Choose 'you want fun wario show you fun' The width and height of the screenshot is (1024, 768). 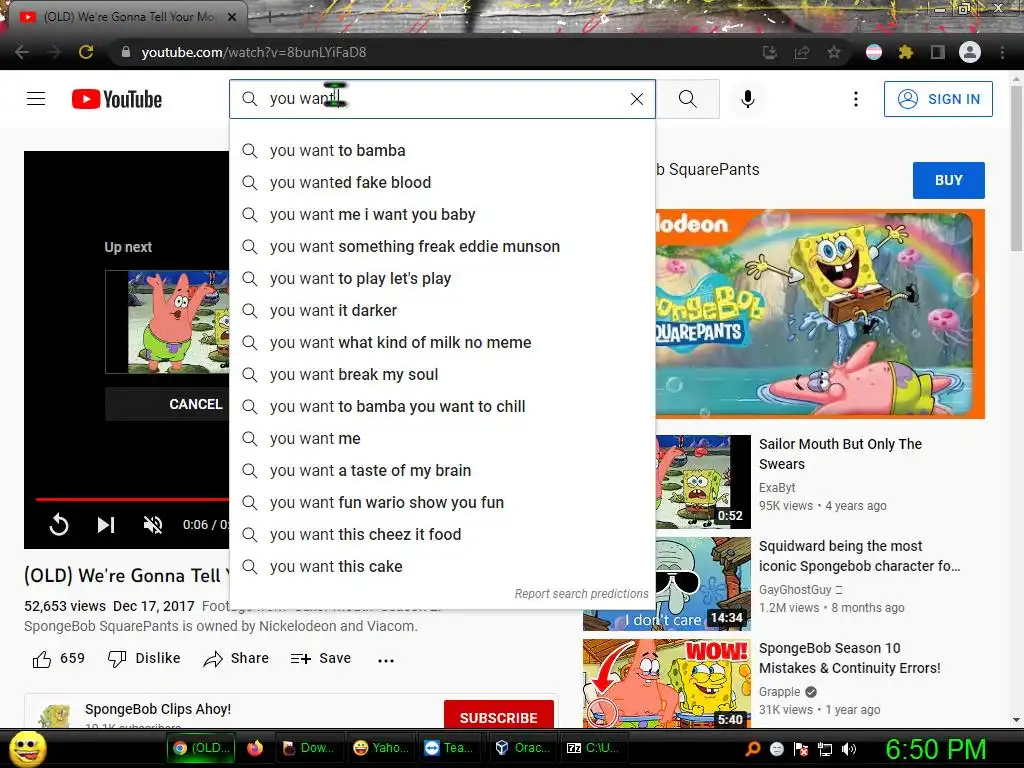442,502
